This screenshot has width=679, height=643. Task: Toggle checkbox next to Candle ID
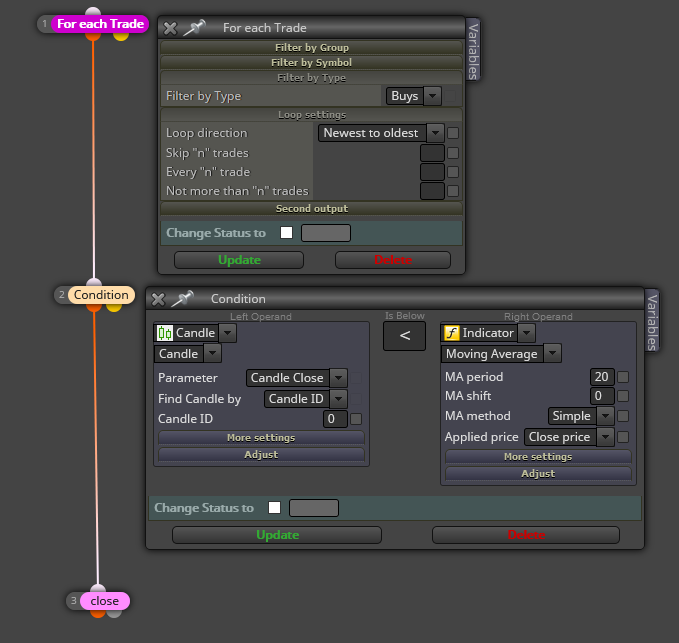point(356,419)
